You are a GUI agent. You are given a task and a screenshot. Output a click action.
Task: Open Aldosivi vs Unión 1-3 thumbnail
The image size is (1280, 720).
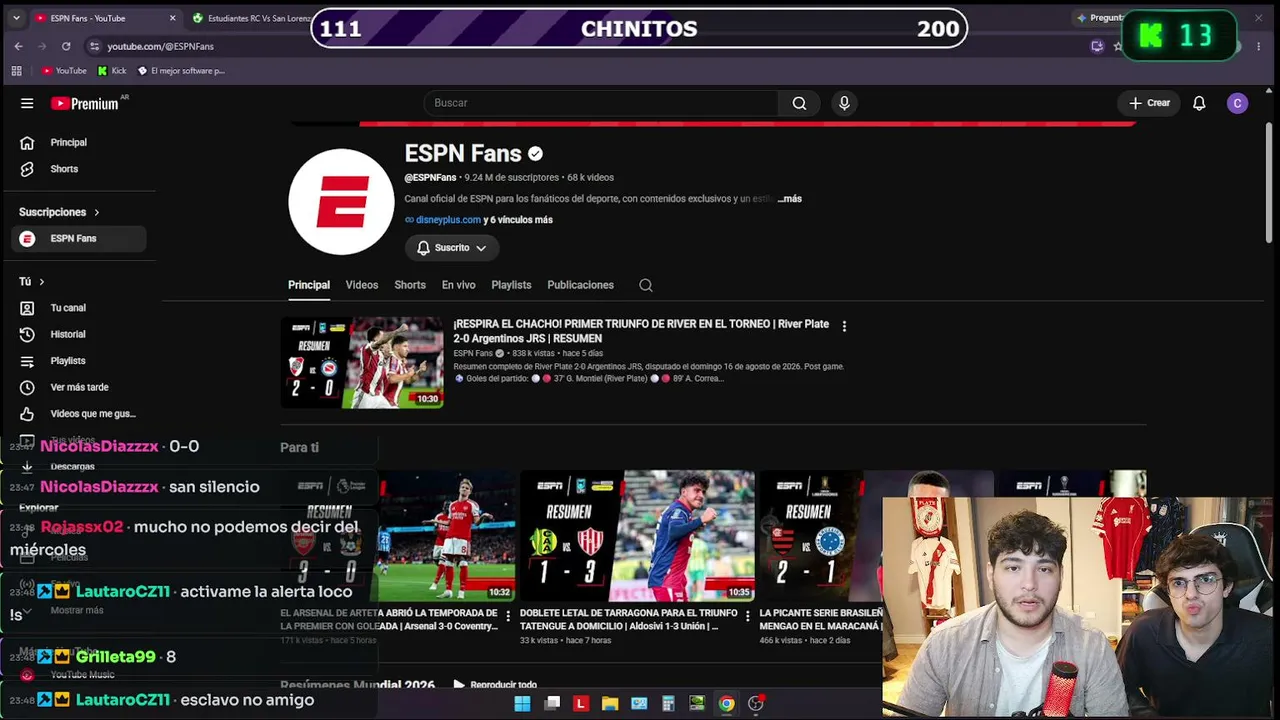click(x=637, y=536)
